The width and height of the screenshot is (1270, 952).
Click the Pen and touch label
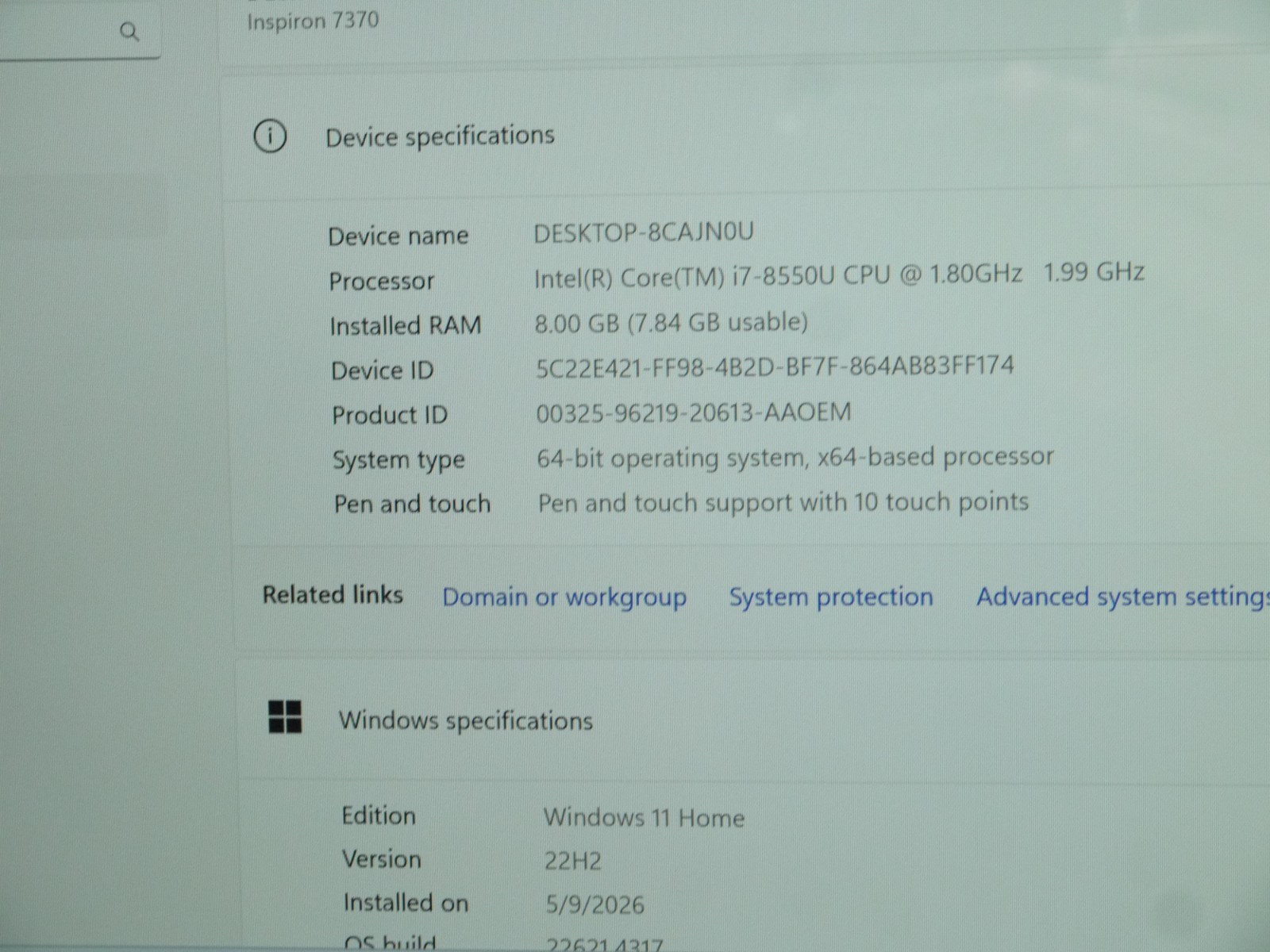(x=412, y=504)
